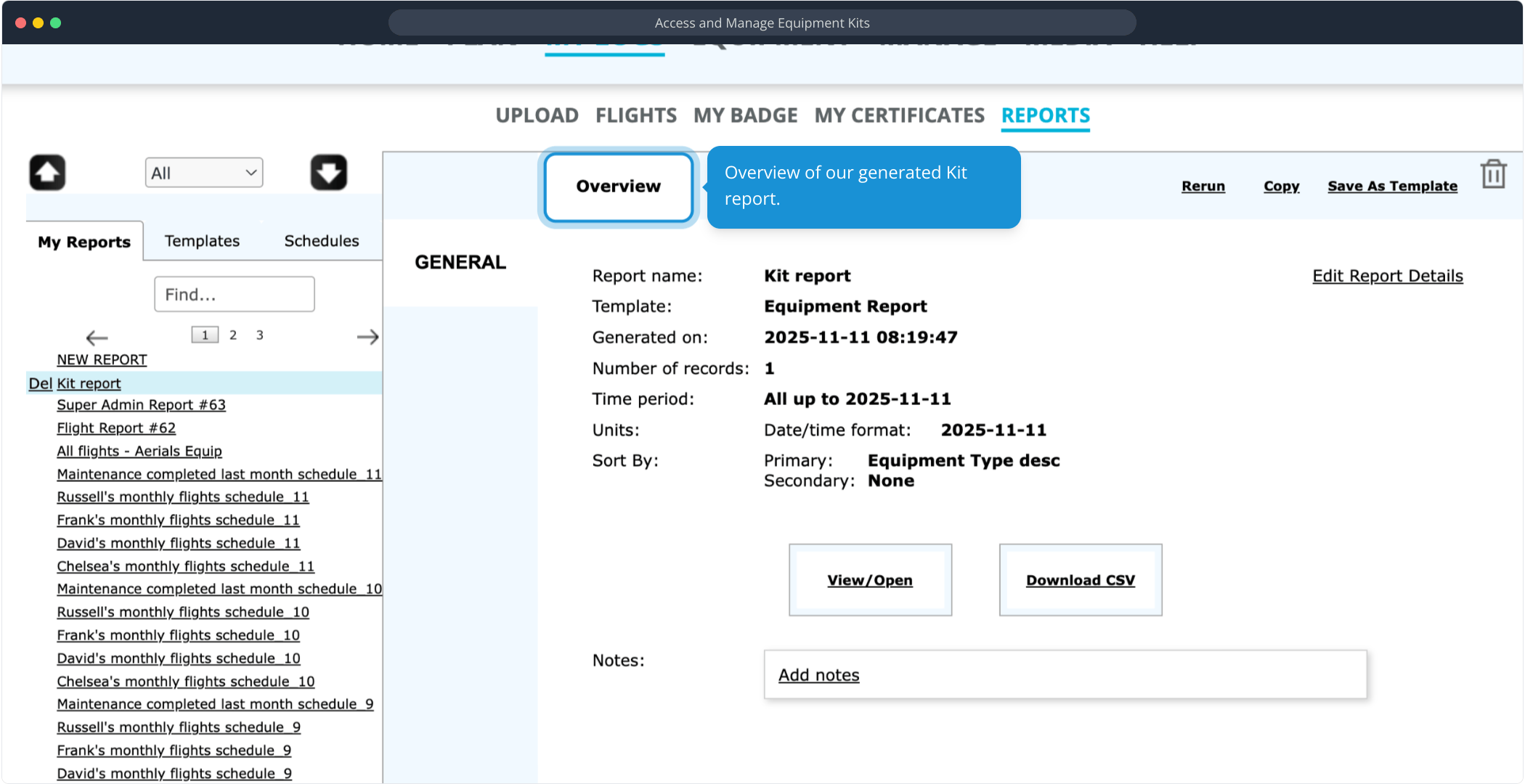Screen dimensions: 1525x784
Task: Click Save As Template link
Action: 1391,186
